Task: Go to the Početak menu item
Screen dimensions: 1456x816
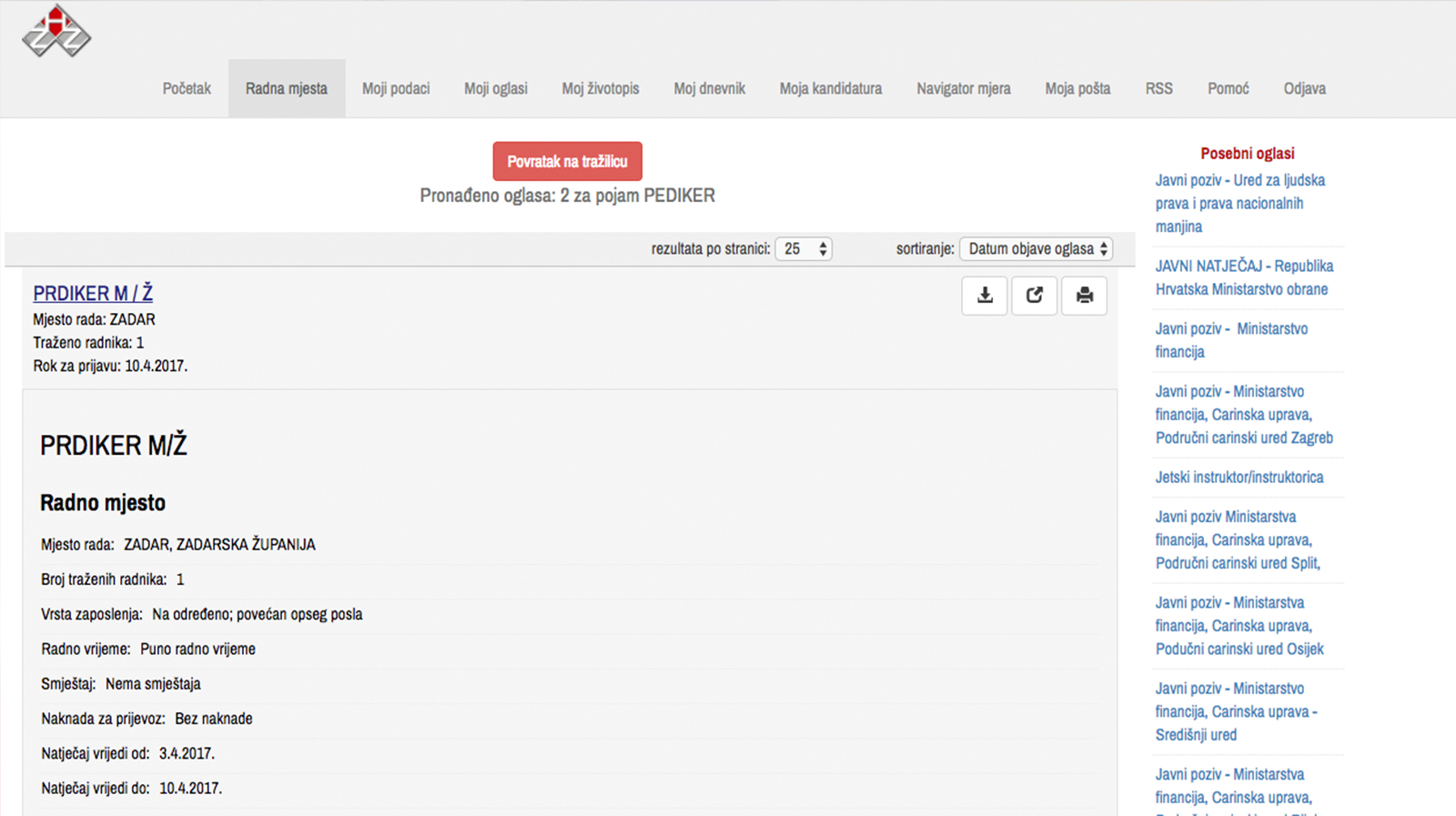Action: point(187,89)
